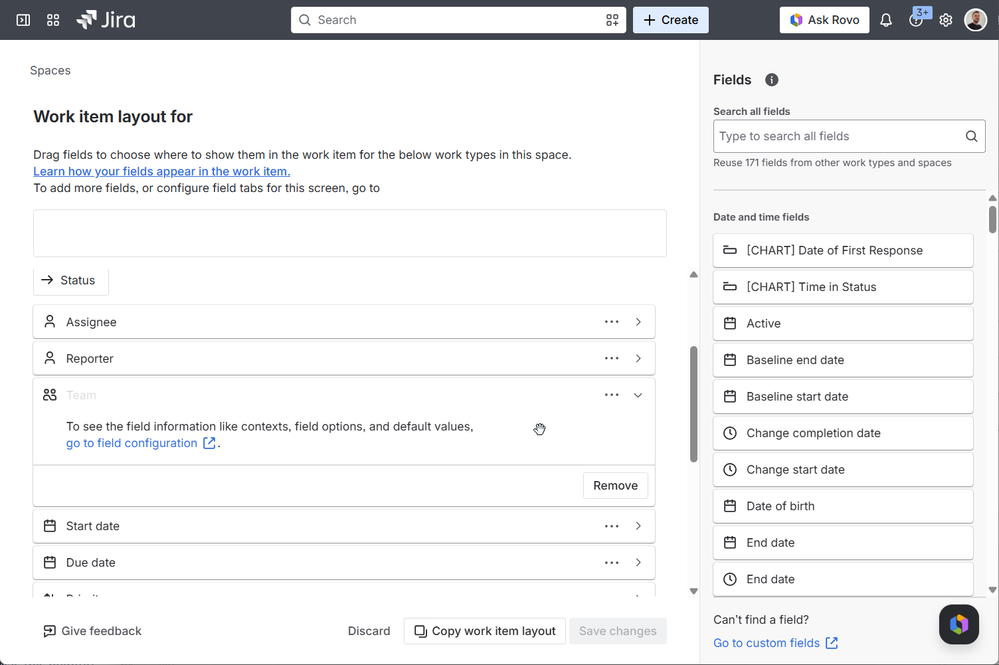999x665 pixels.
Task: Expand the Assignee field row
Action: tap(638, 322)
